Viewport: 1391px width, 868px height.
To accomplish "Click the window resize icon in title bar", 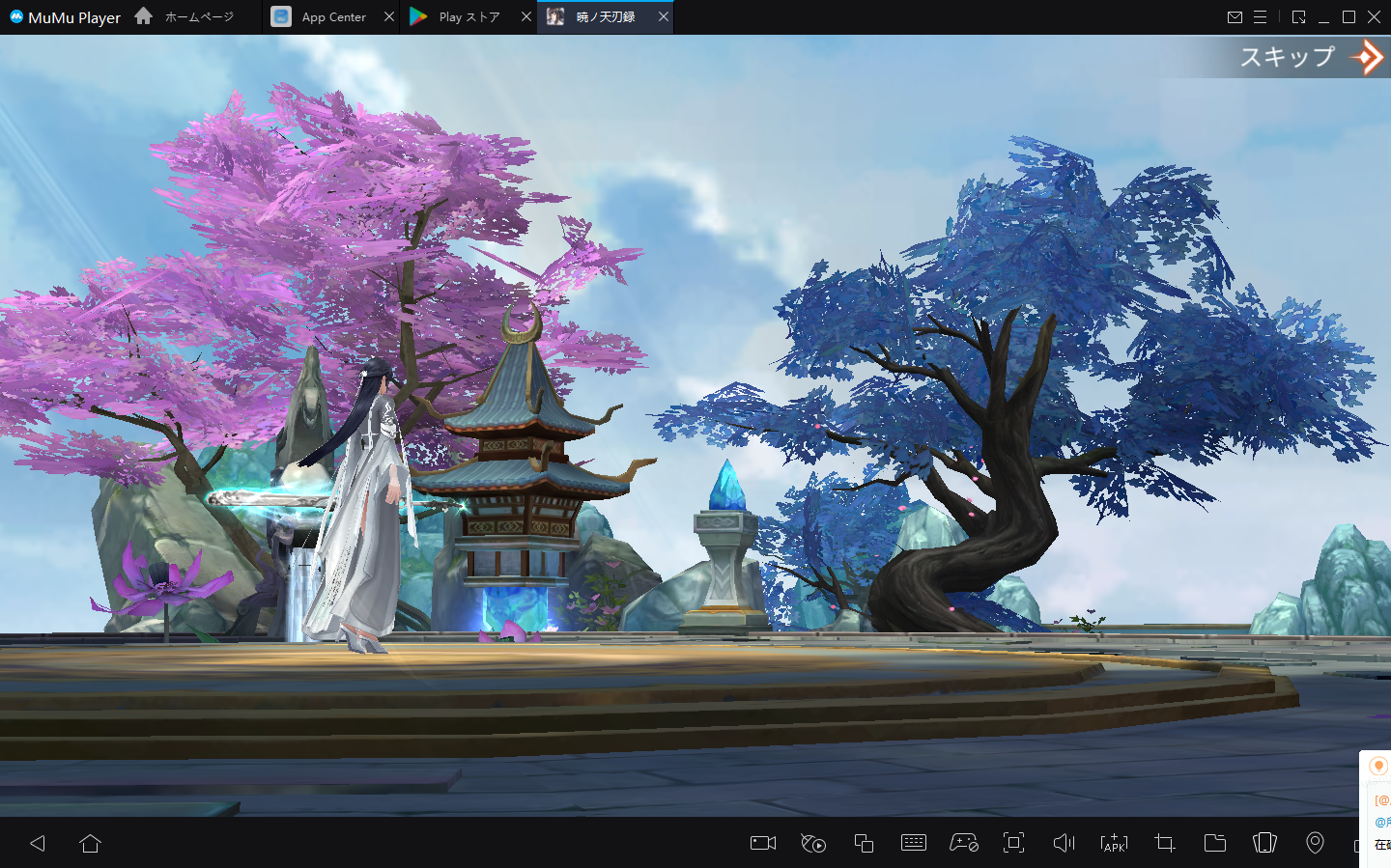I will click(1298, 16).
